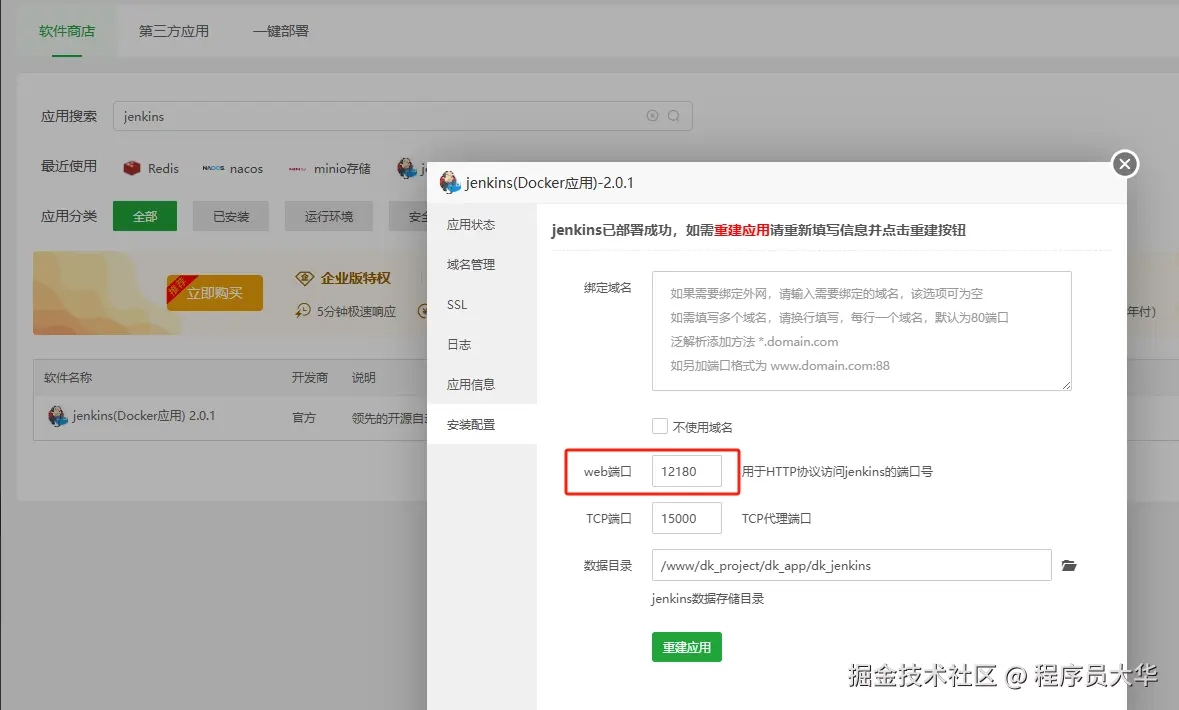Image resolution: width=1179 pixels, height=710 pixels.
Task: Open 应用状态 in dialog sidebar
Action: tap(482, 224)
